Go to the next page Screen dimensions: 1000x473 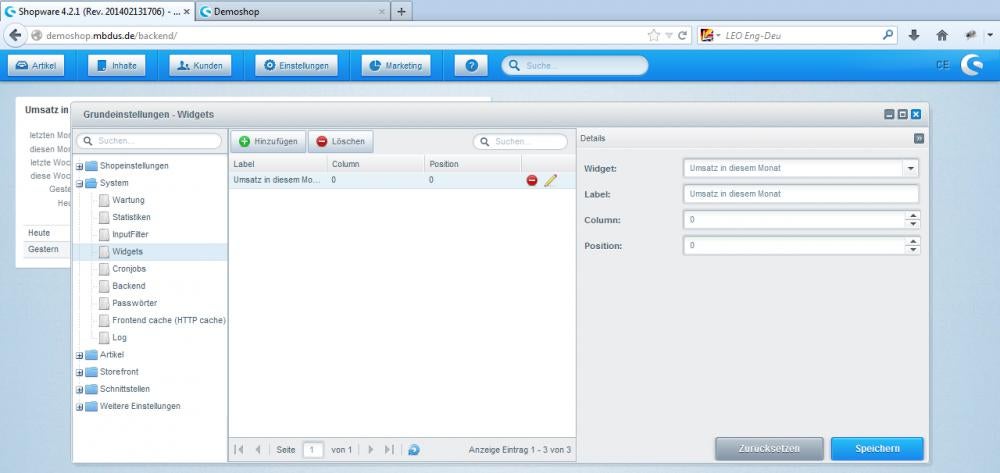tap(371, 449)
